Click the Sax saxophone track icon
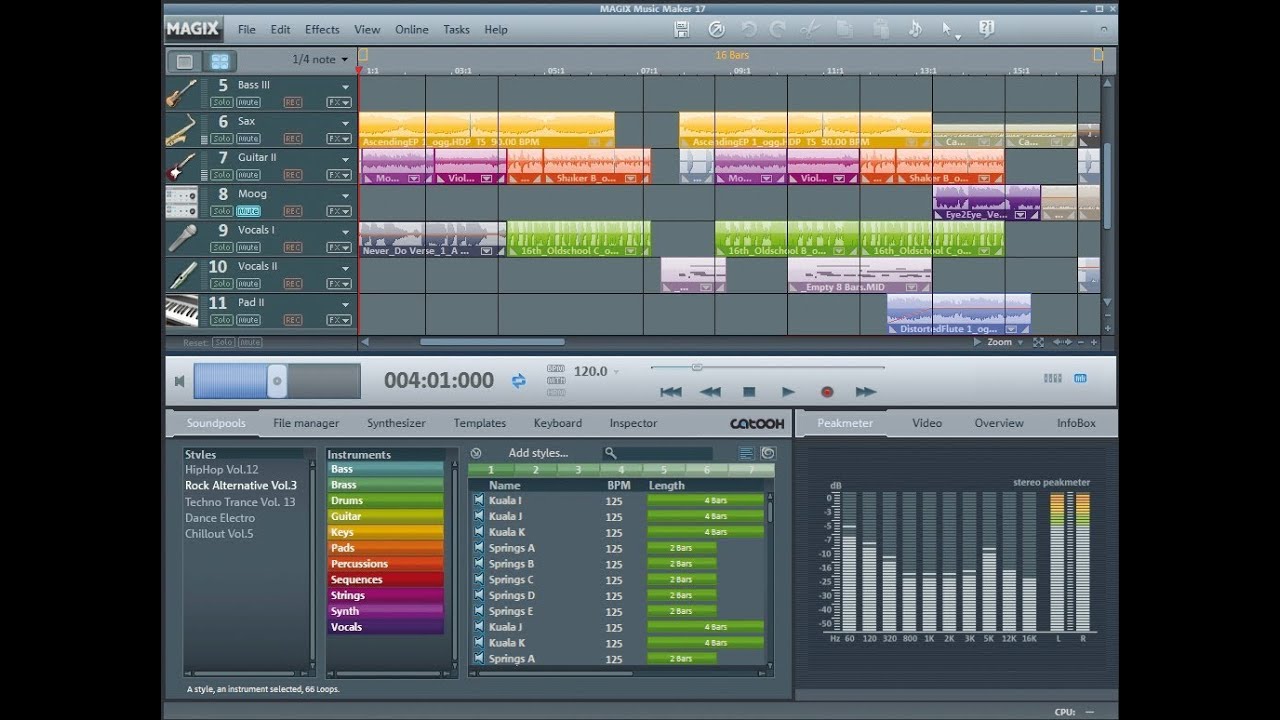 [181, 129]
